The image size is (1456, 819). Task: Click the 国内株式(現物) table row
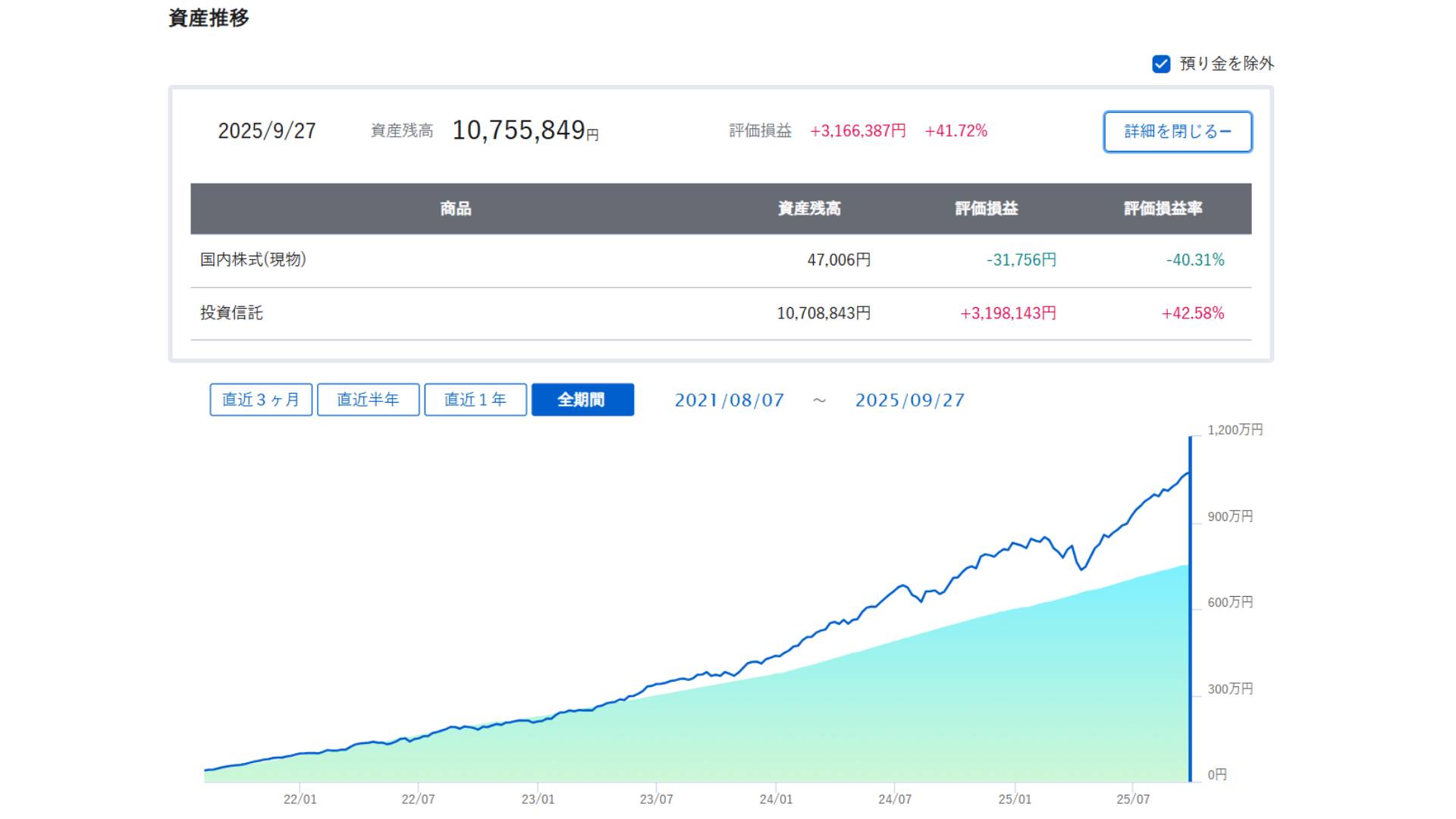(253, 260)
